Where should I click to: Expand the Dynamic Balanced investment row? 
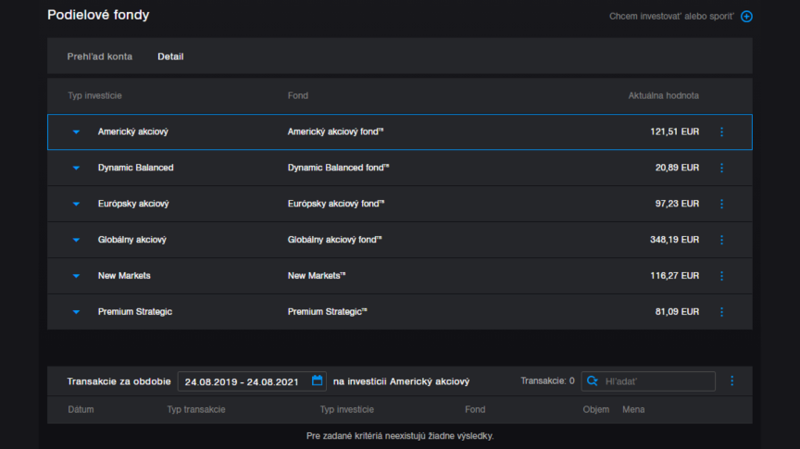point(75,168)
